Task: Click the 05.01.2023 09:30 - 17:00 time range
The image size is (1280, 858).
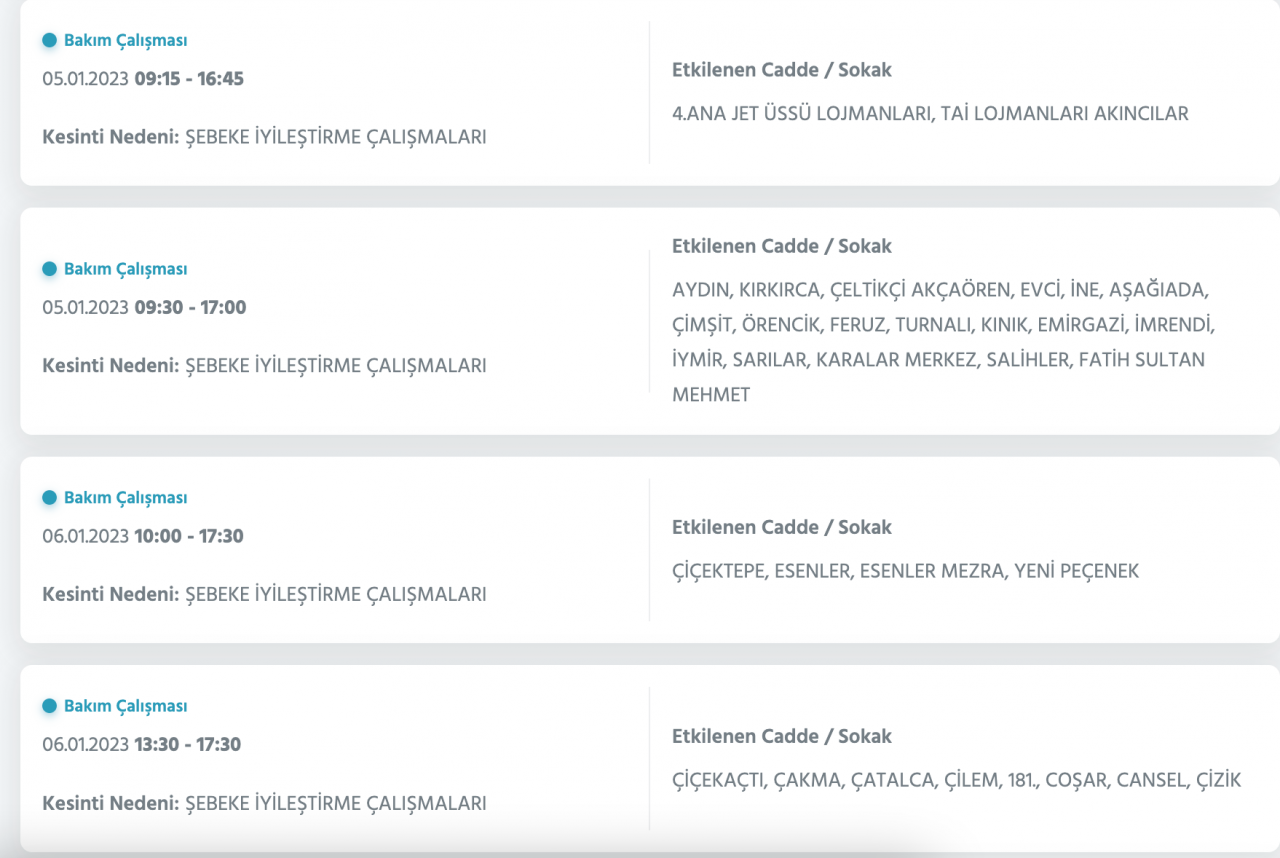Action: tap(144, 307)
